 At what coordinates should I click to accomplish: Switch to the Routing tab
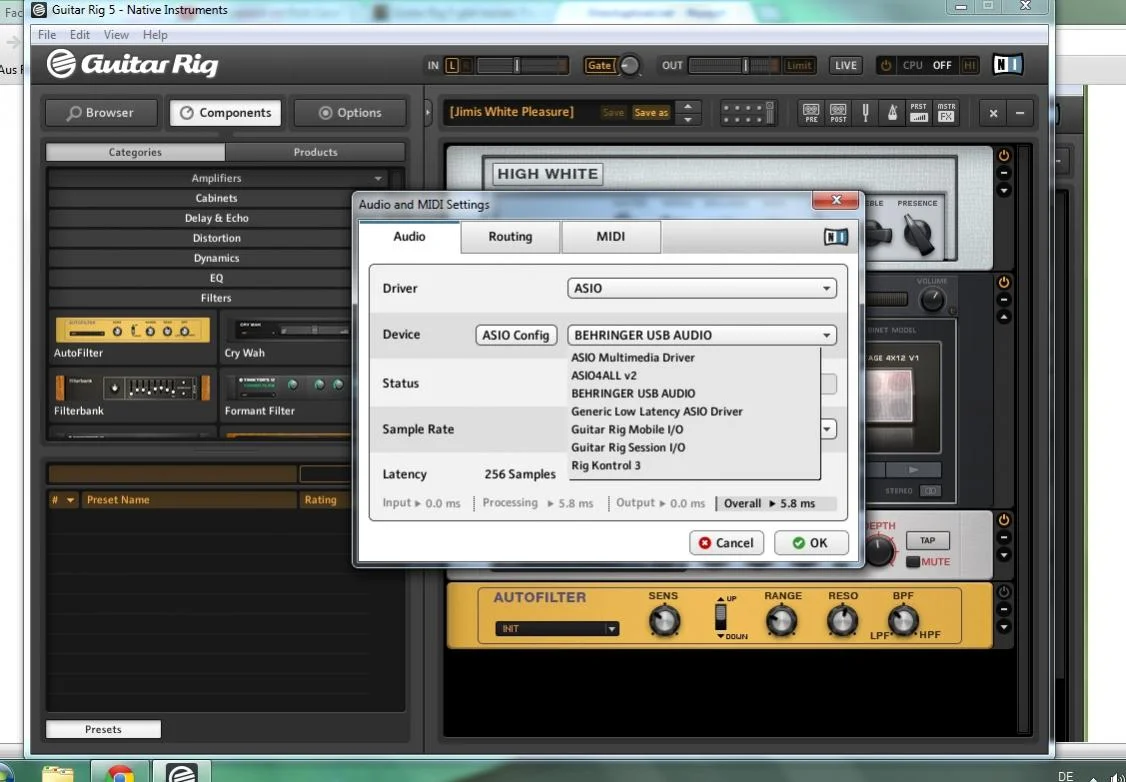pos(510,237)
